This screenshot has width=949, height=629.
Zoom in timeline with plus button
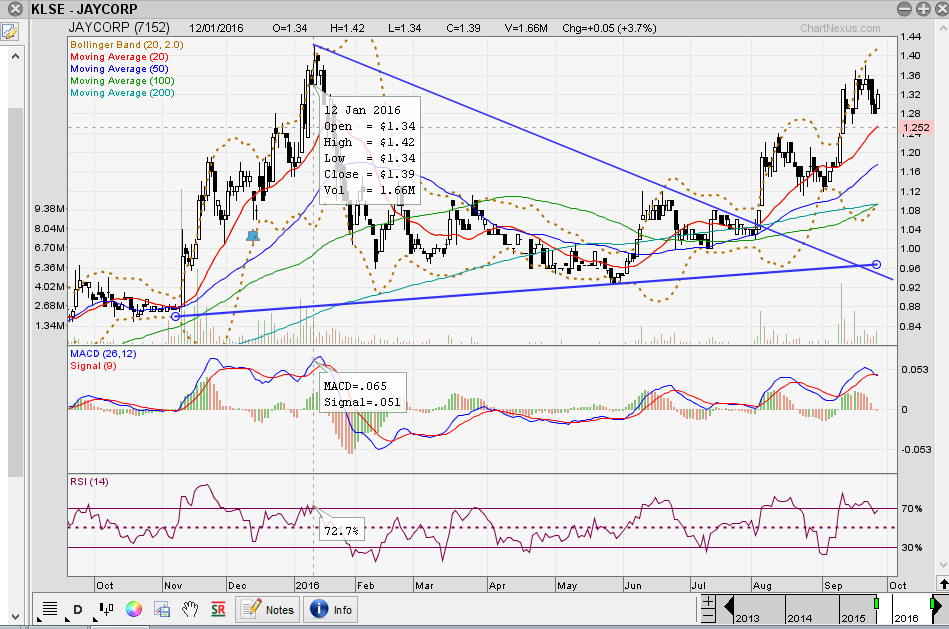[708, 603]
